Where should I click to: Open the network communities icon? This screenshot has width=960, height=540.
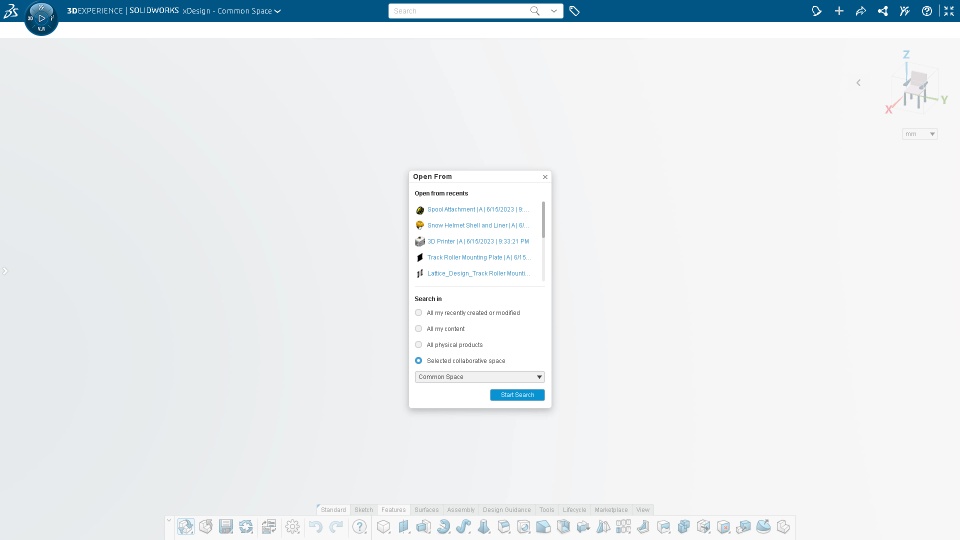pyautogui.click(x=883, y=11)
